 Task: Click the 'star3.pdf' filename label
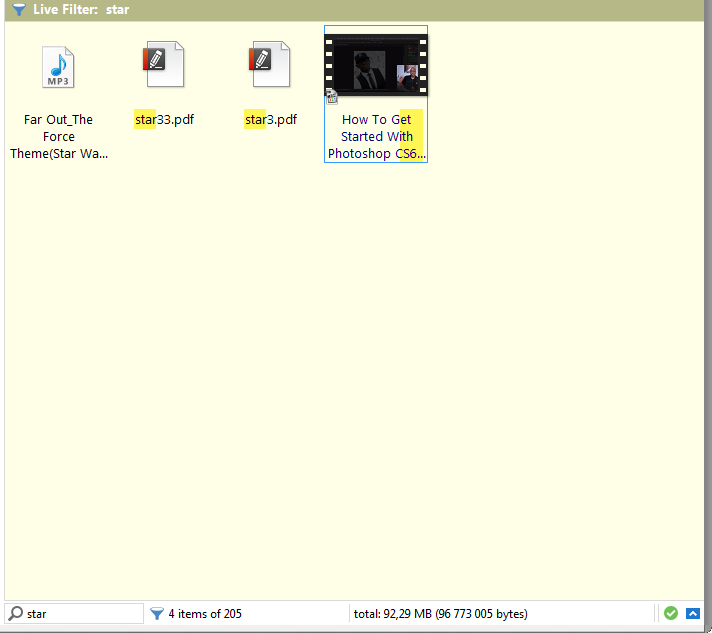(x=270, y=120)
